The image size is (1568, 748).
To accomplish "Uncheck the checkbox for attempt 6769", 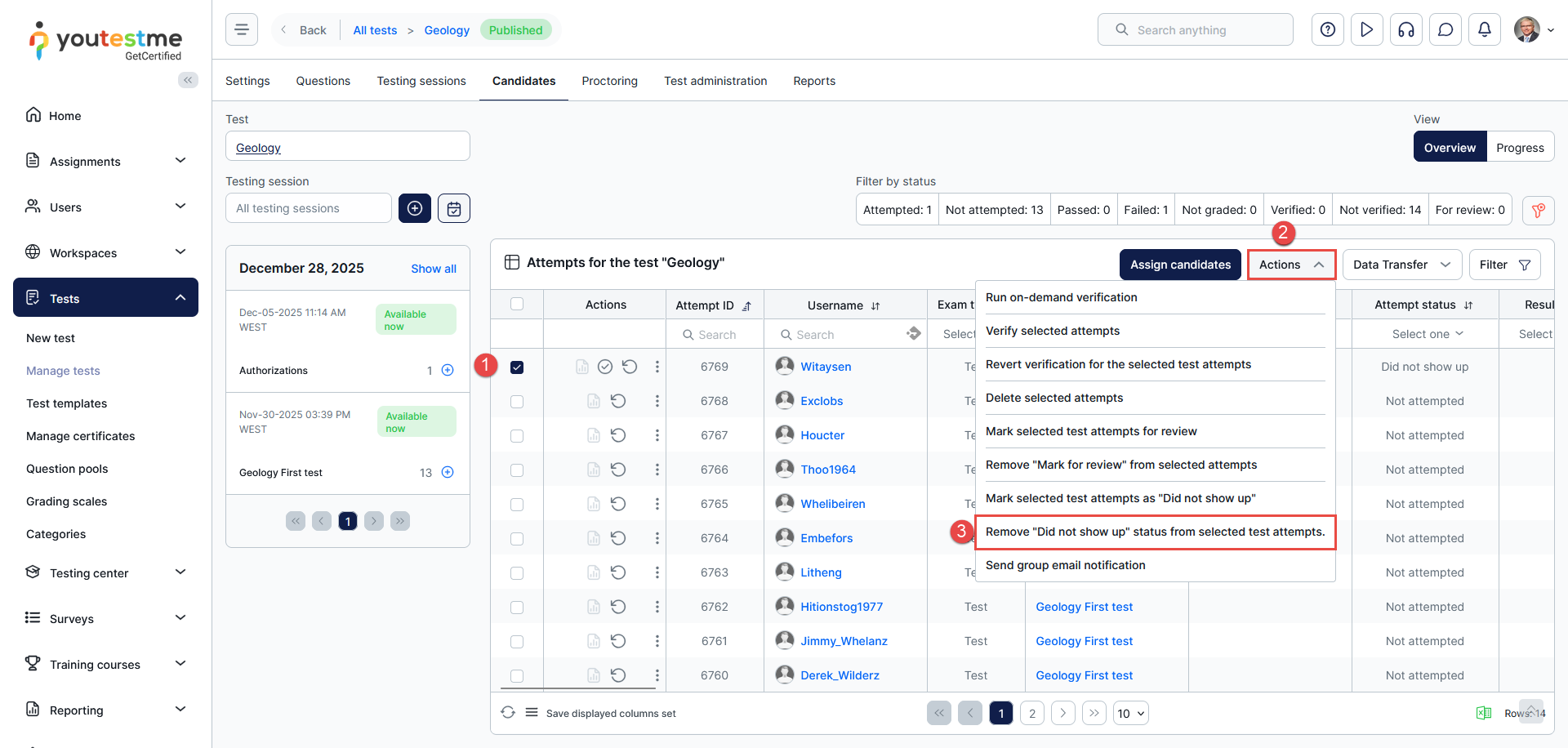I will [x=517, y=367].
